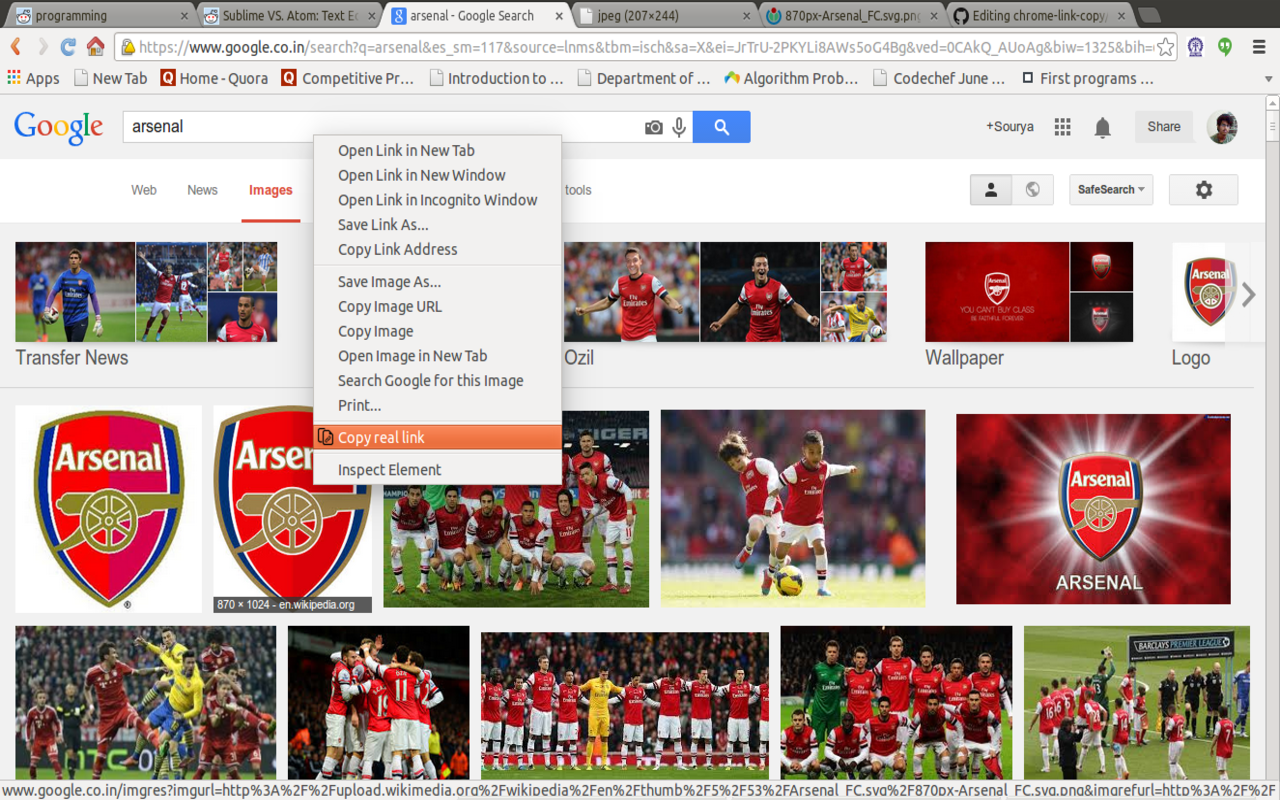This screenshot has height=800, width=1280.
Task: Open First programs bookmark
Action: click(x=1087, y=78)
